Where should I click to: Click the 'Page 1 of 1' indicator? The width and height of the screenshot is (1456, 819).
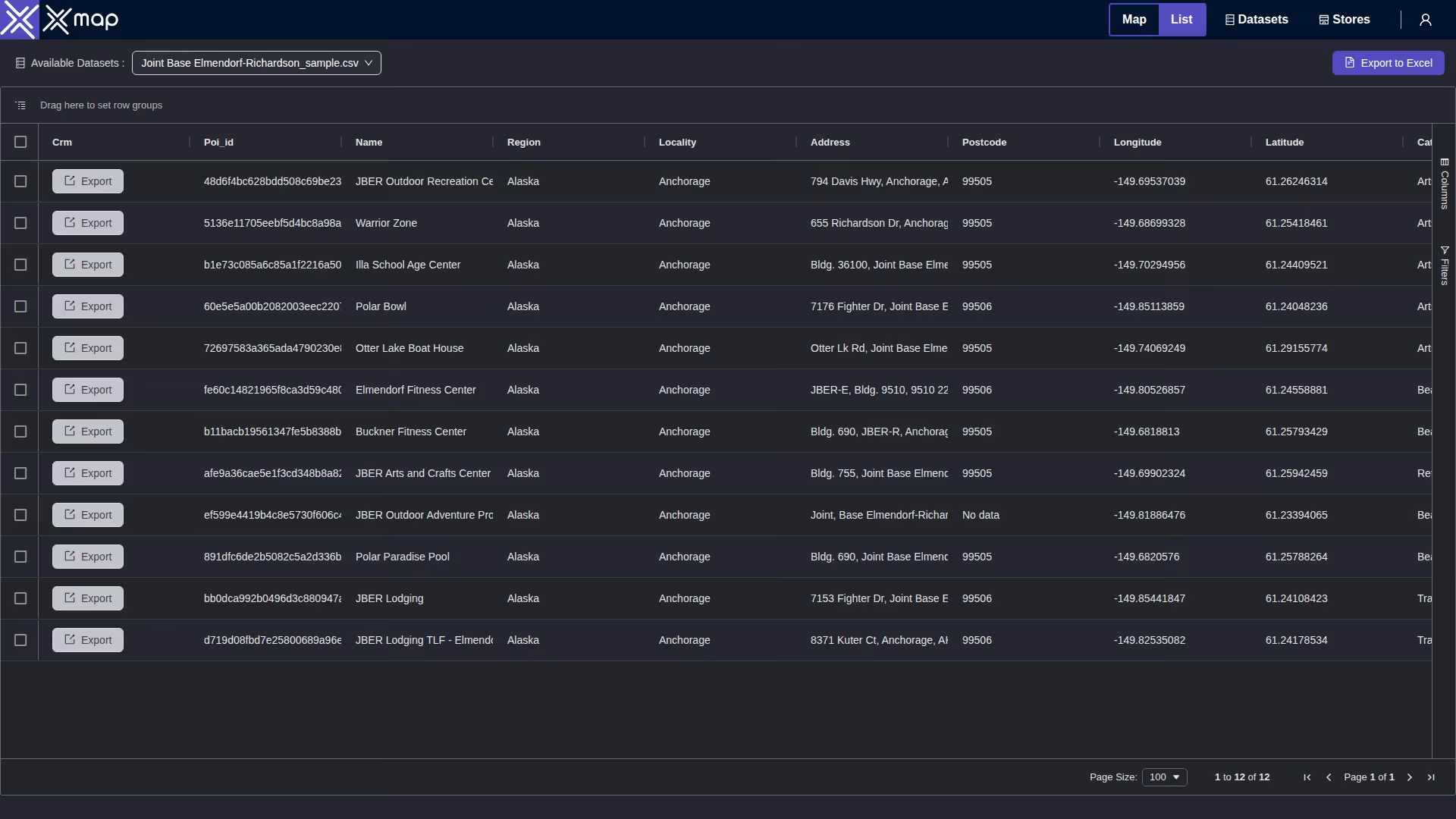[1369, 777]
